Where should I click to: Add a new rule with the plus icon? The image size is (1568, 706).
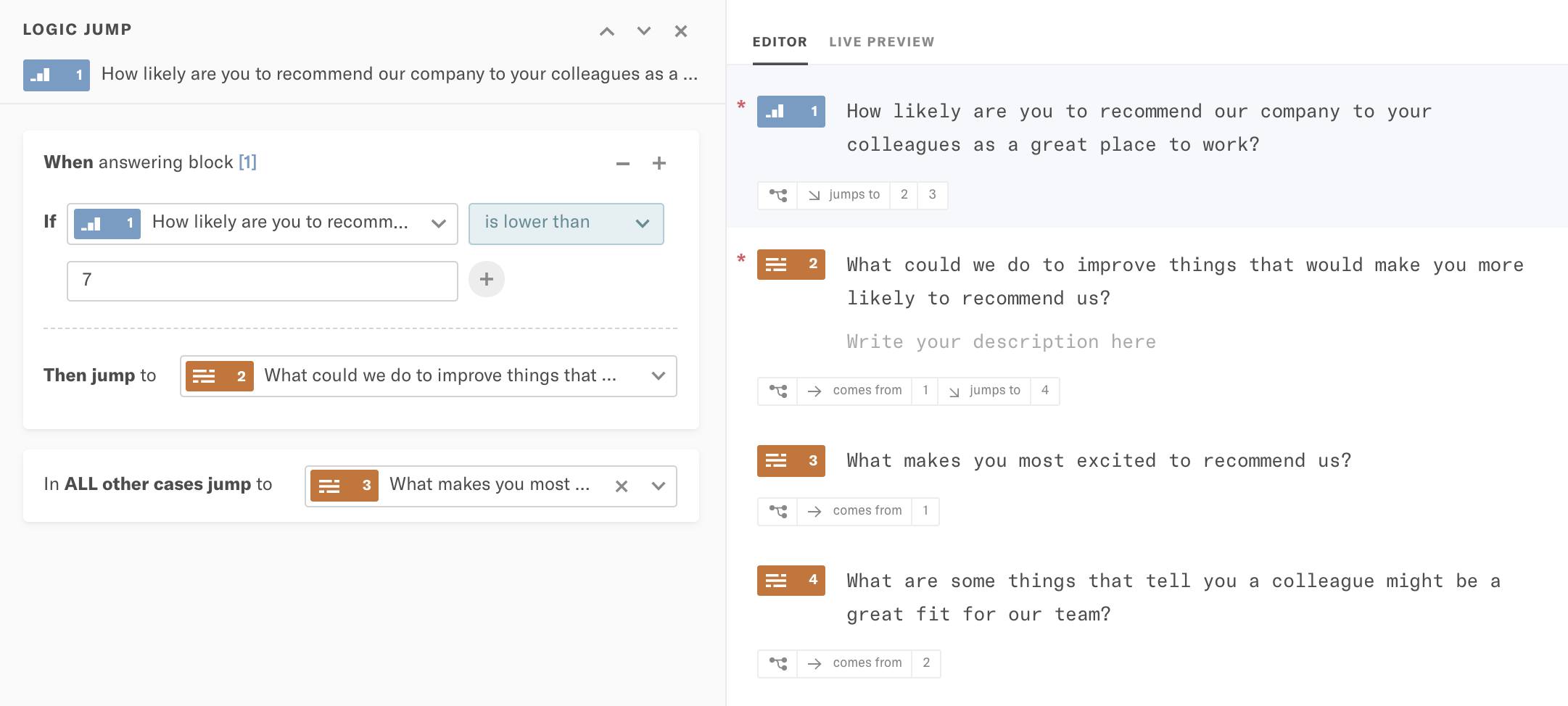(x=659, y=164)
